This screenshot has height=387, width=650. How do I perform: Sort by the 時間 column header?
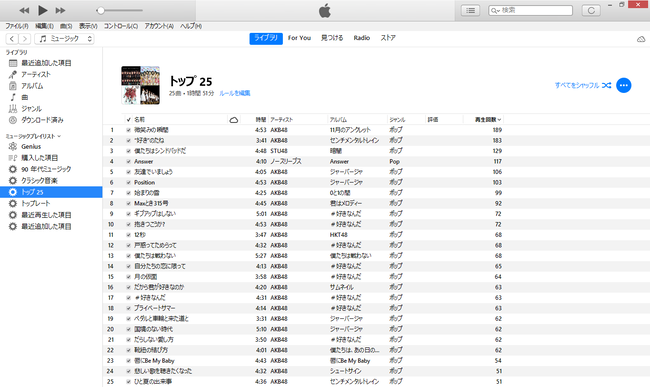[x=261, y=119]
